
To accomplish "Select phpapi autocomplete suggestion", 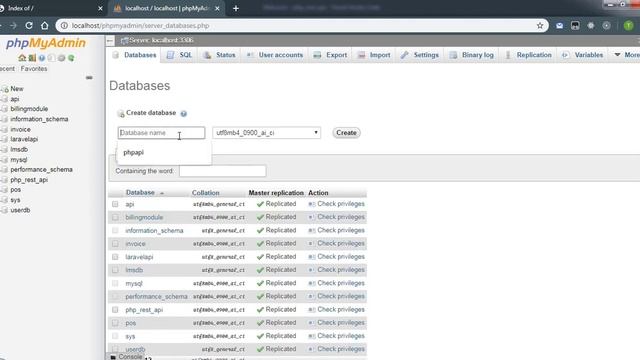I will coord(133,152).
